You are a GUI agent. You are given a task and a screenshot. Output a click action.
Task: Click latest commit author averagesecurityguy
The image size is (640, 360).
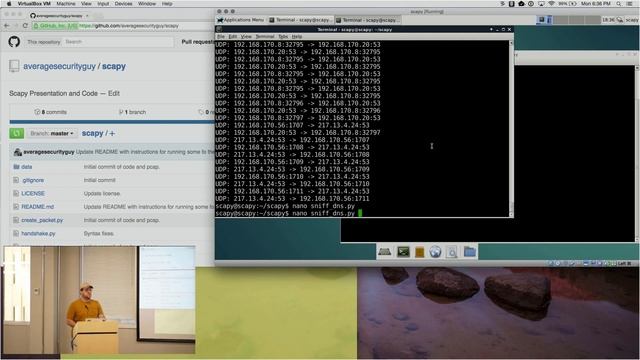coord(49,152)
